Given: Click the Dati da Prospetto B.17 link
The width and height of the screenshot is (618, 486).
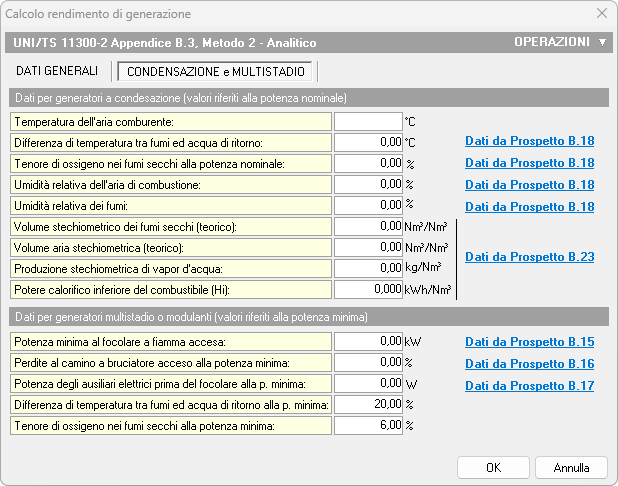Looking at the screenshot, I should [x=529, y=385].
